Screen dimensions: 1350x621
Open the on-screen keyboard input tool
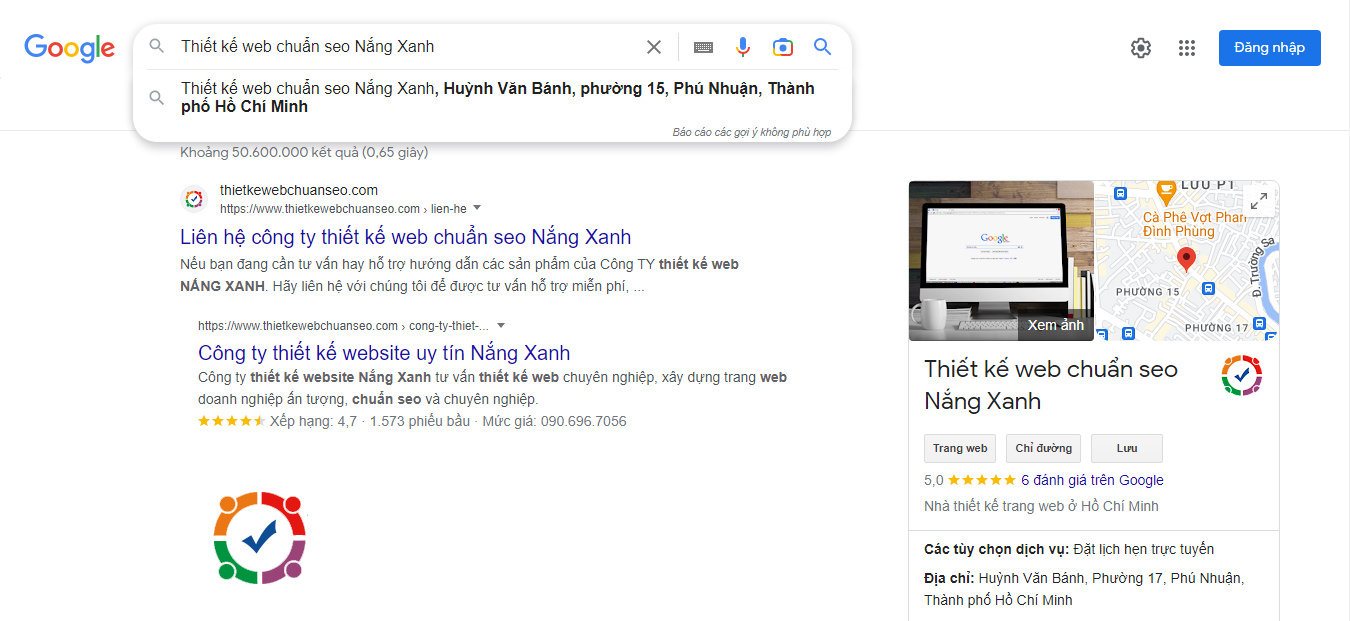pyautogui.click(x=703, y=47)
